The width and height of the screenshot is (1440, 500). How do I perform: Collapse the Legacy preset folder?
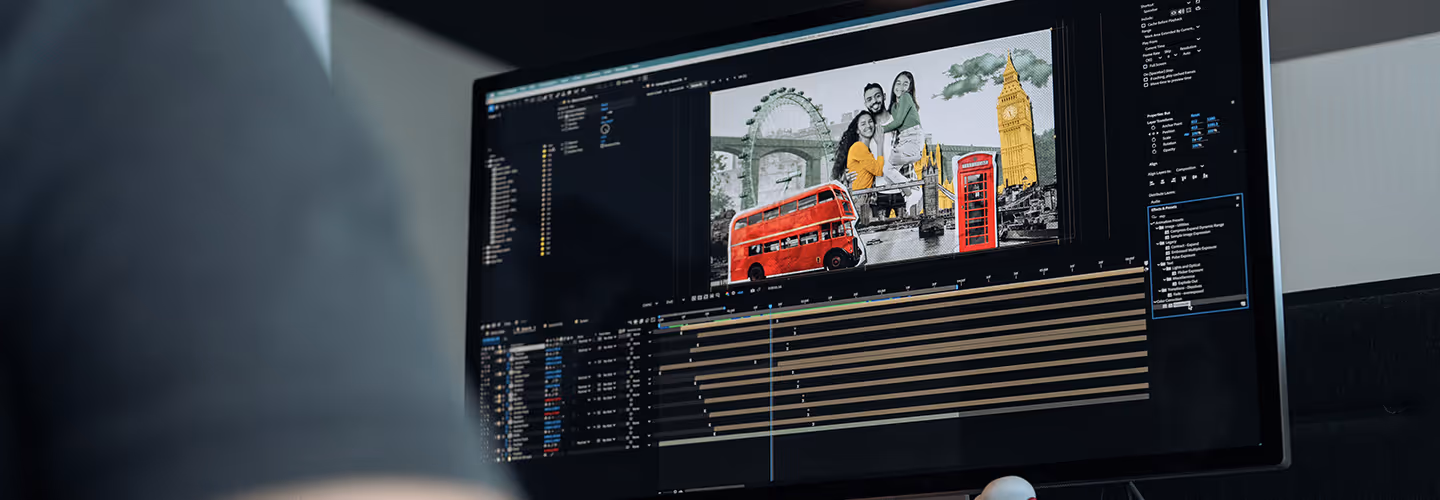[1157, 244]
